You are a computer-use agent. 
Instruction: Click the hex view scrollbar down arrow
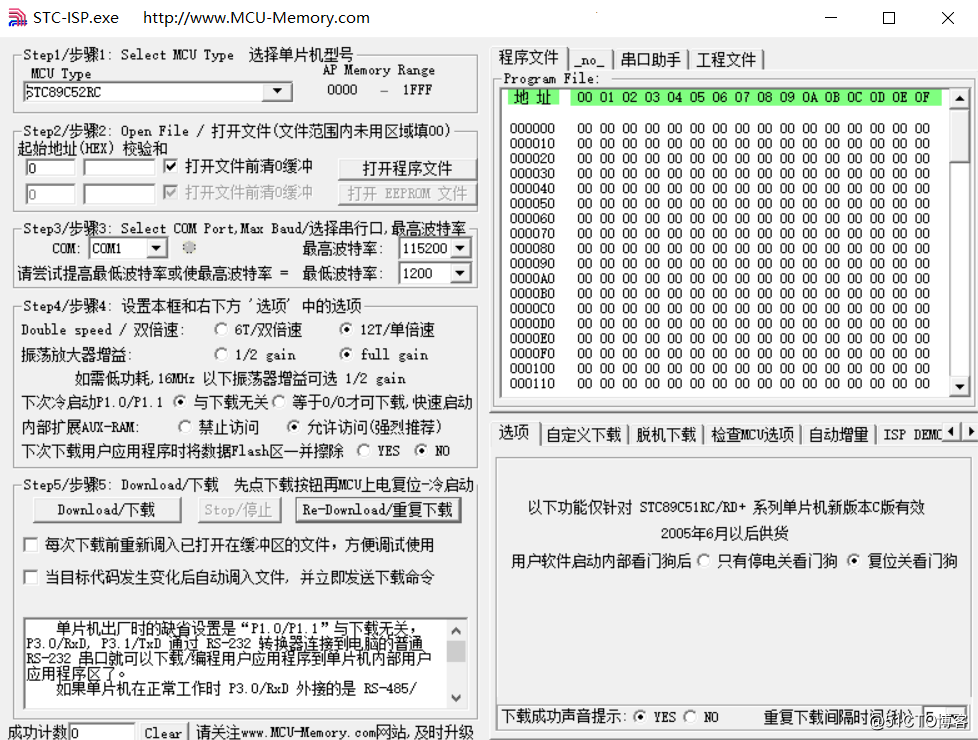pos(961,388)
